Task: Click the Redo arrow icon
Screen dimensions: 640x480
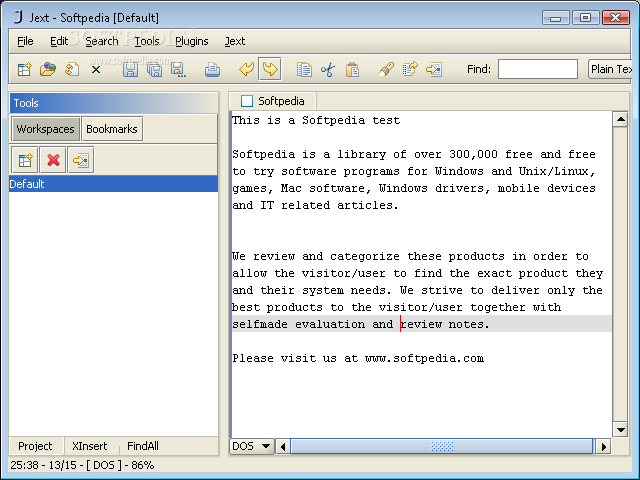Action: (270, 69)
